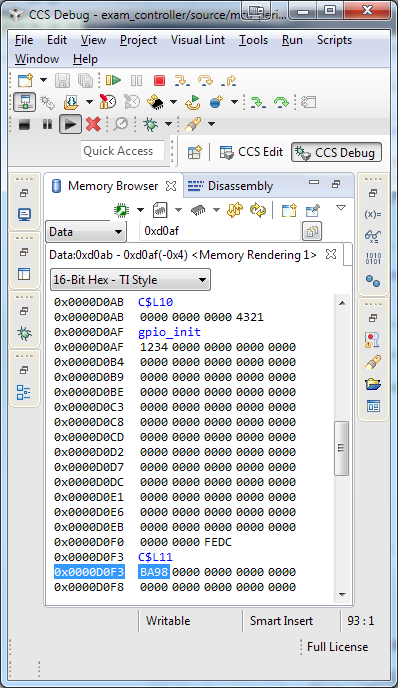Image resolution: width=398 pixels, height=688 pixels.
Task: Click the C$L11 symbol label
Action: tap(155, 557)
